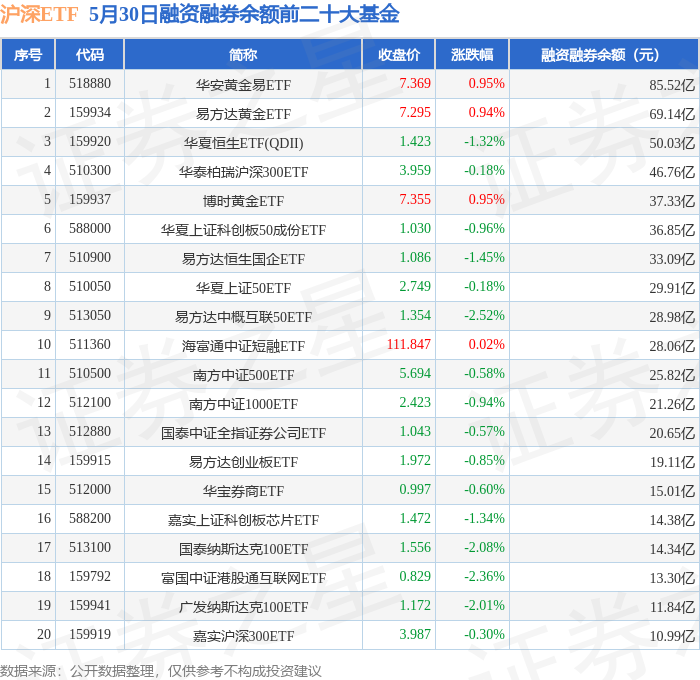Select fund name 嘉实上证科创板芯片ETF
Image resolution: width=700 pixels, height=680 pixels.
pyautogui.click(x=243, y=520)
